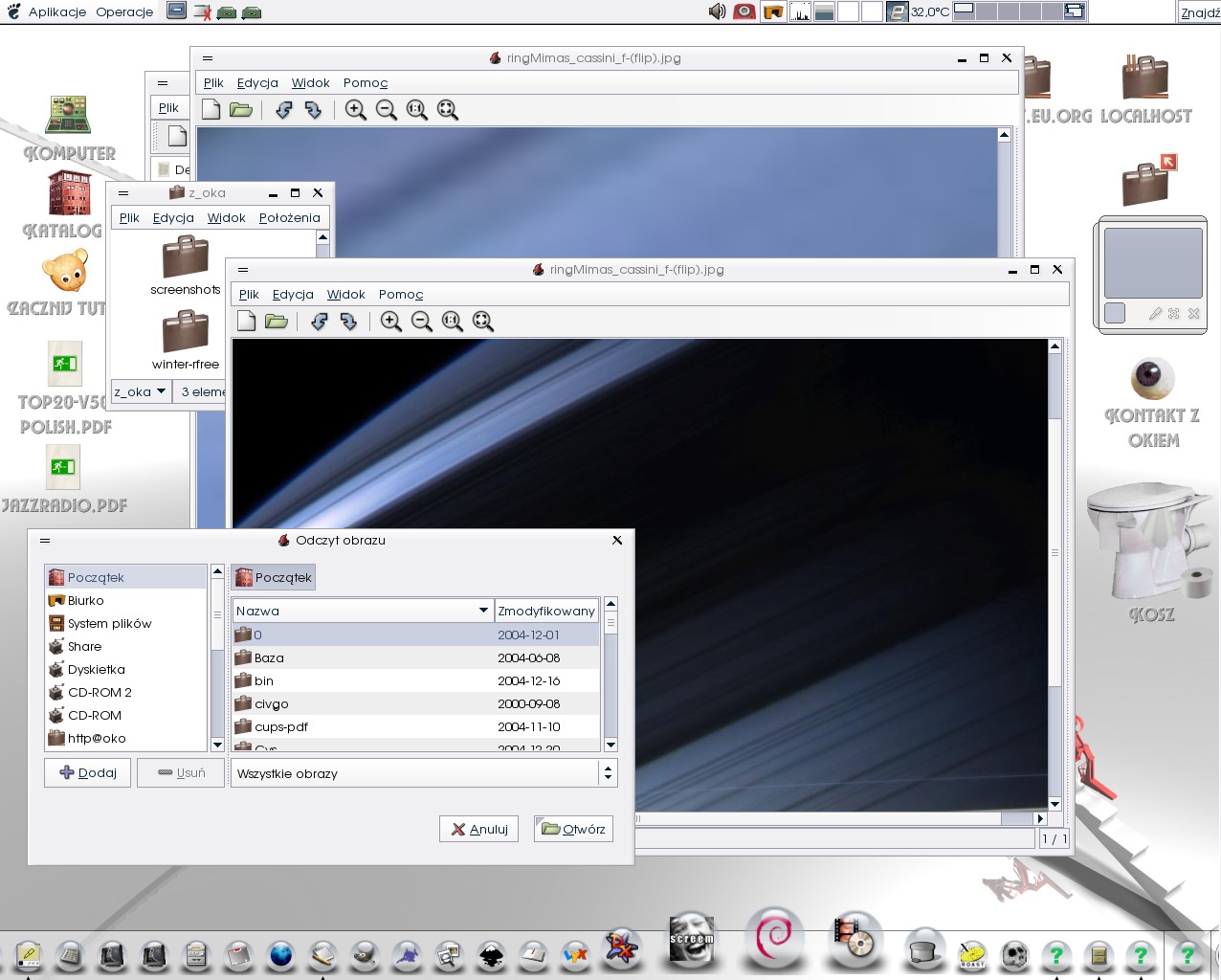Select the bin folder row
Viewport: 1221px width, 980px height.
[416, 681]
